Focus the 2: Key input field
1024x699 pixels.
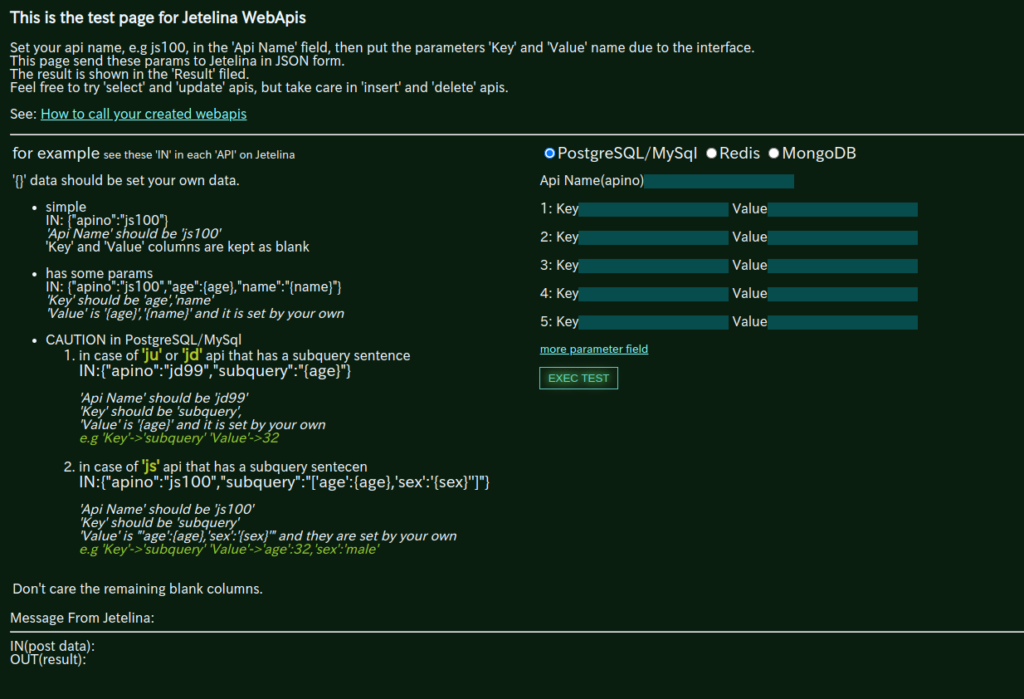(654, 237)
